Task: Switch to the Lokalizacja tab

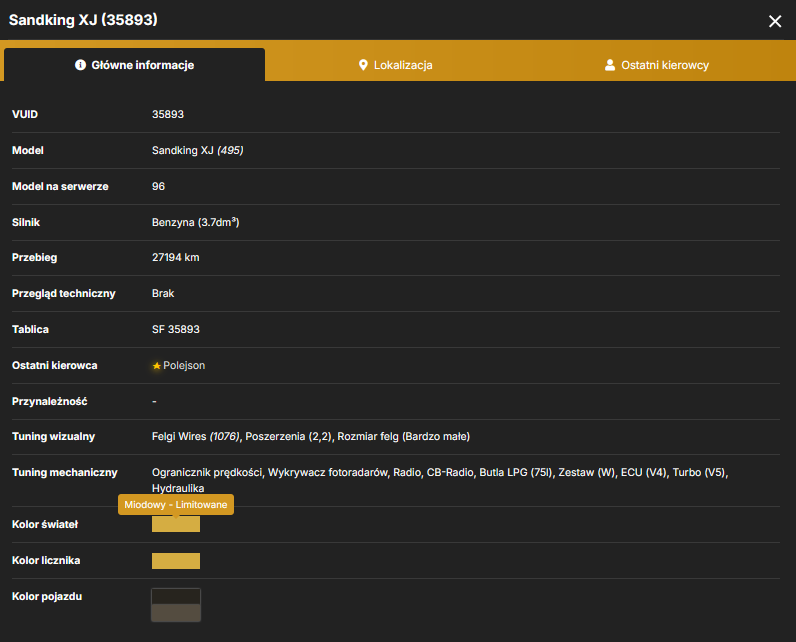Action: coord(395,65)
